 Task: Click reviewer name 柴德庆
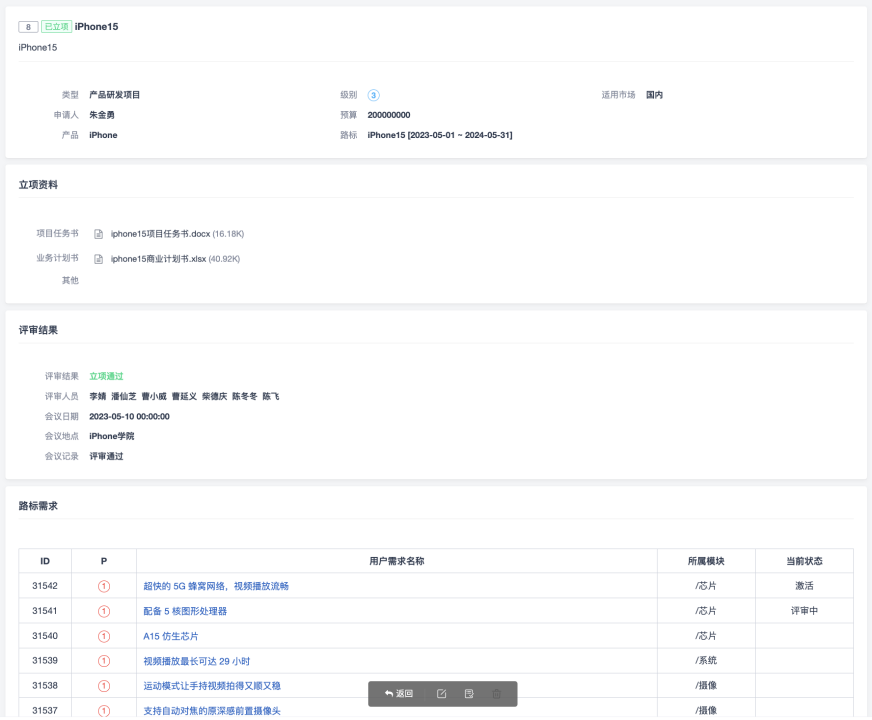coord(215,396)
